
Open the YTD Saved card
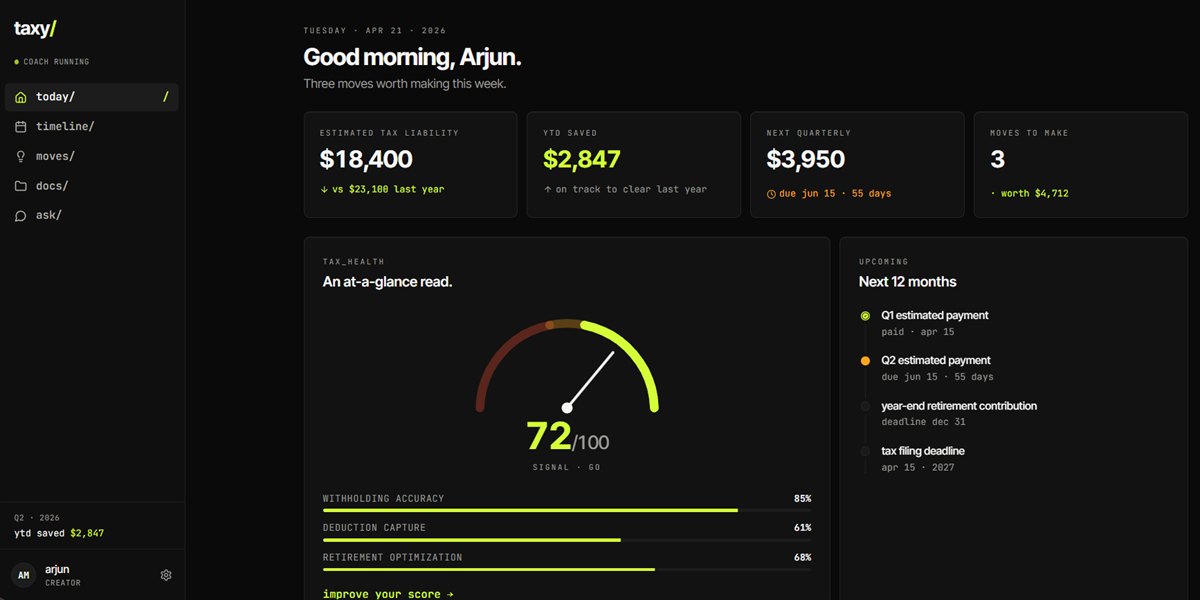point(634,165)
